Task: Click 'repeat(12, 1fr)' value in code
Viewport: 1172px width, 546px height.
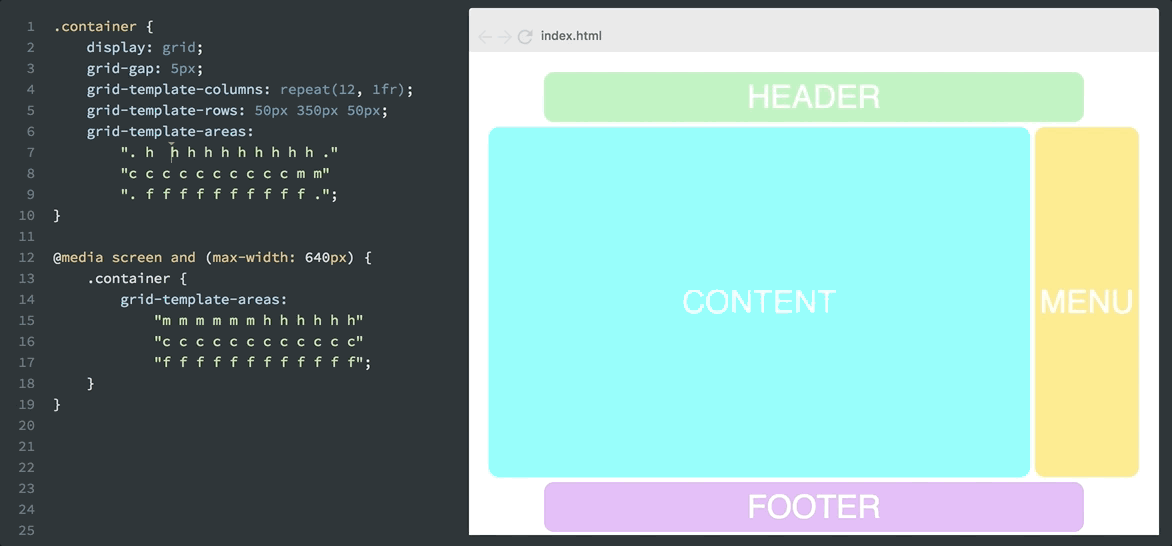Action: click(343, 90)
